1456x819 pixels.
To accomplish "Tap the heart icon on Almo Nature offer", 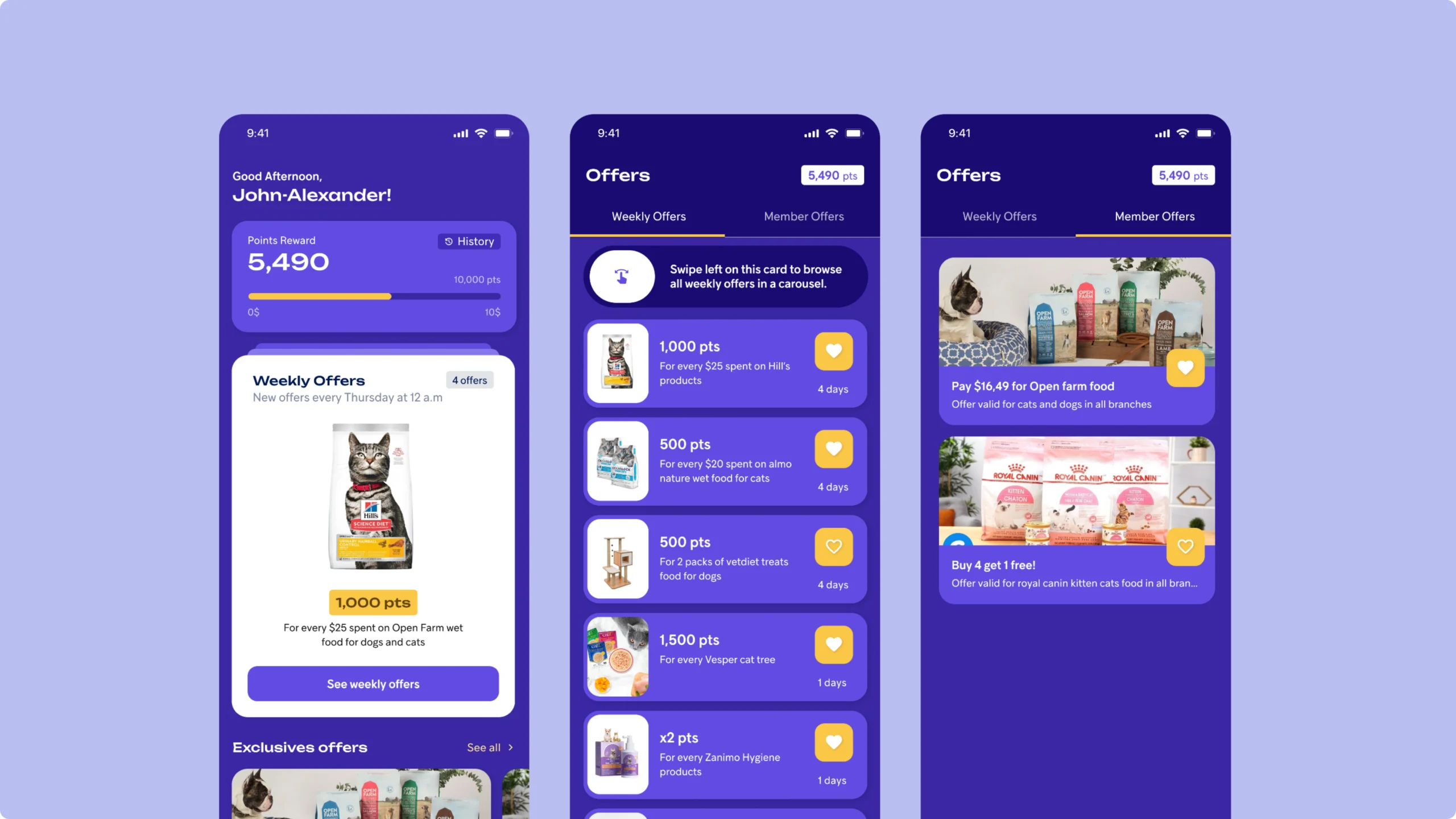I will coord(833,448).
